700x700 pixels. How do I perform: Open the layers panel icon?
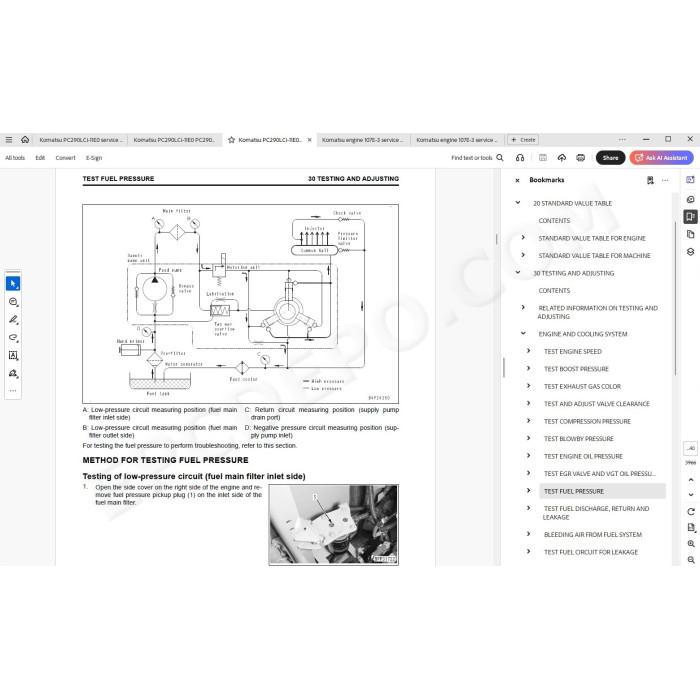point(690,252)
